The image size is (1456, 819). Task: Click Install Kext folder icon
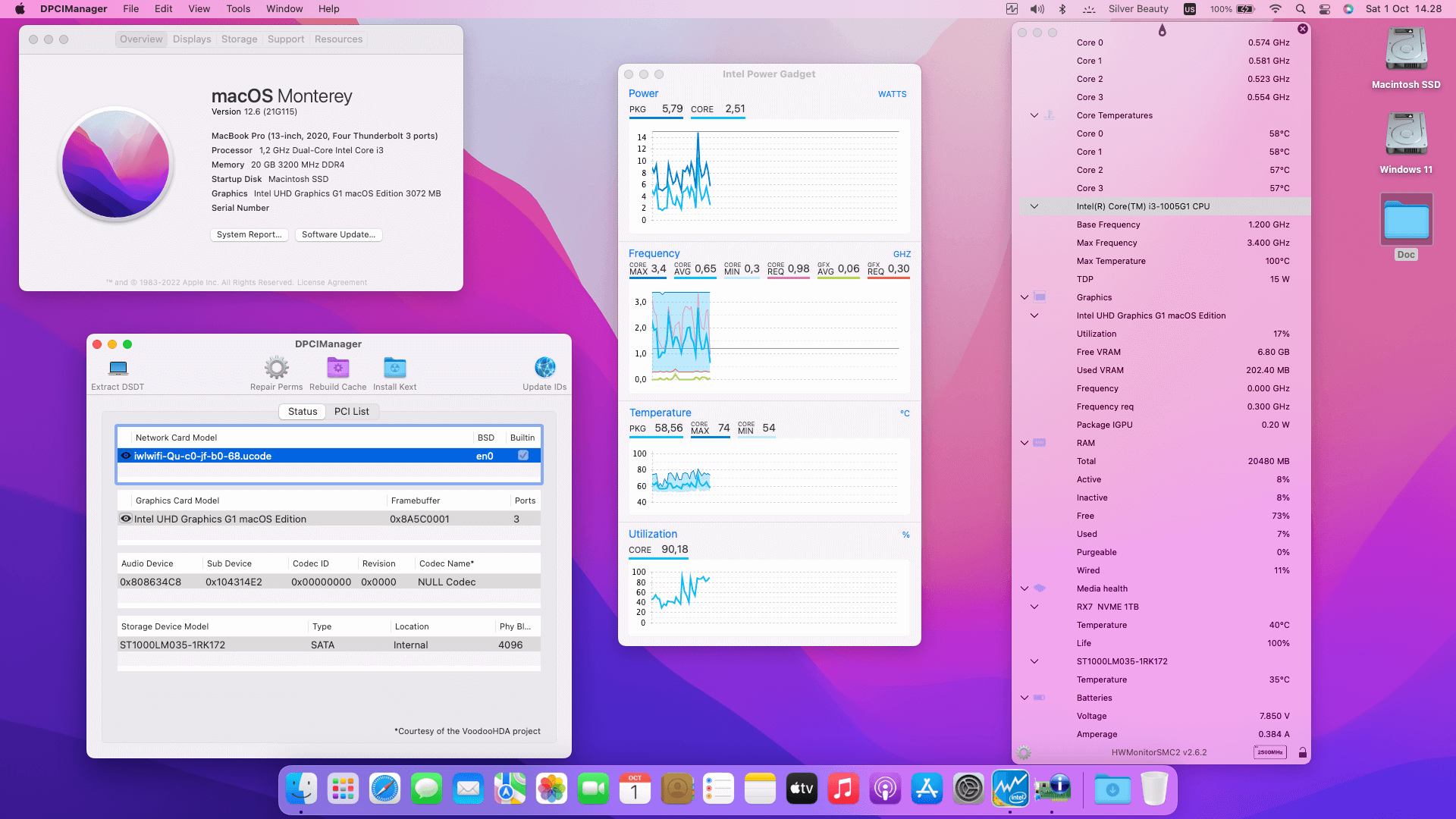click(394, 368)
